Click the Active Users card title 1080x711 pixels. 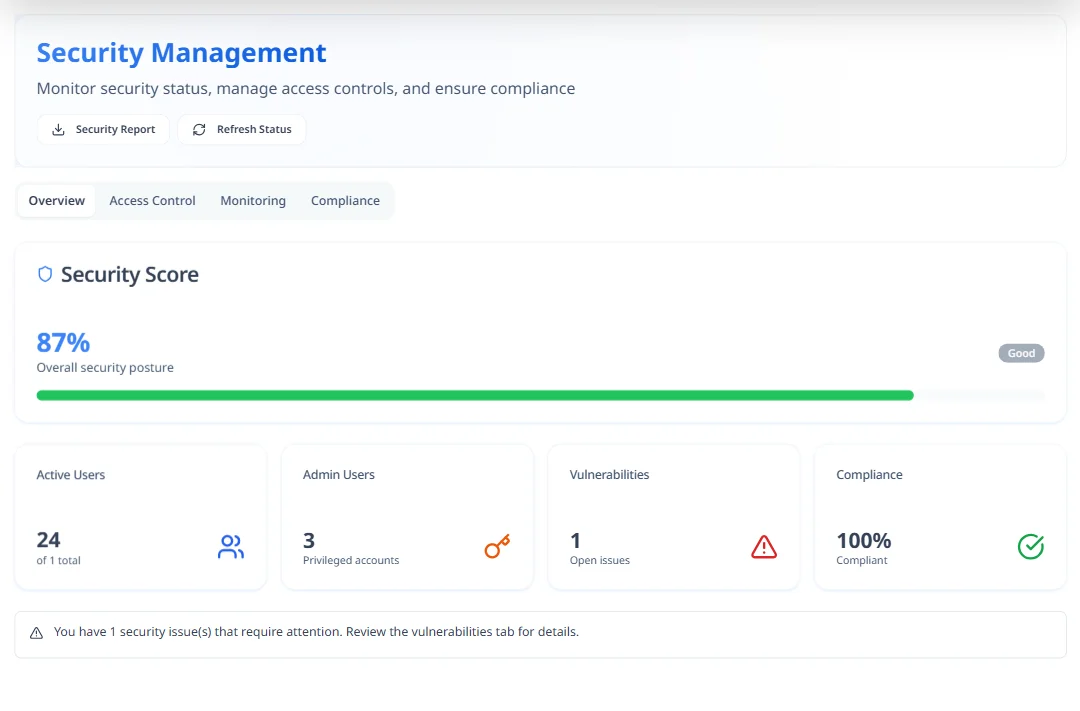[x=71, y=475]
